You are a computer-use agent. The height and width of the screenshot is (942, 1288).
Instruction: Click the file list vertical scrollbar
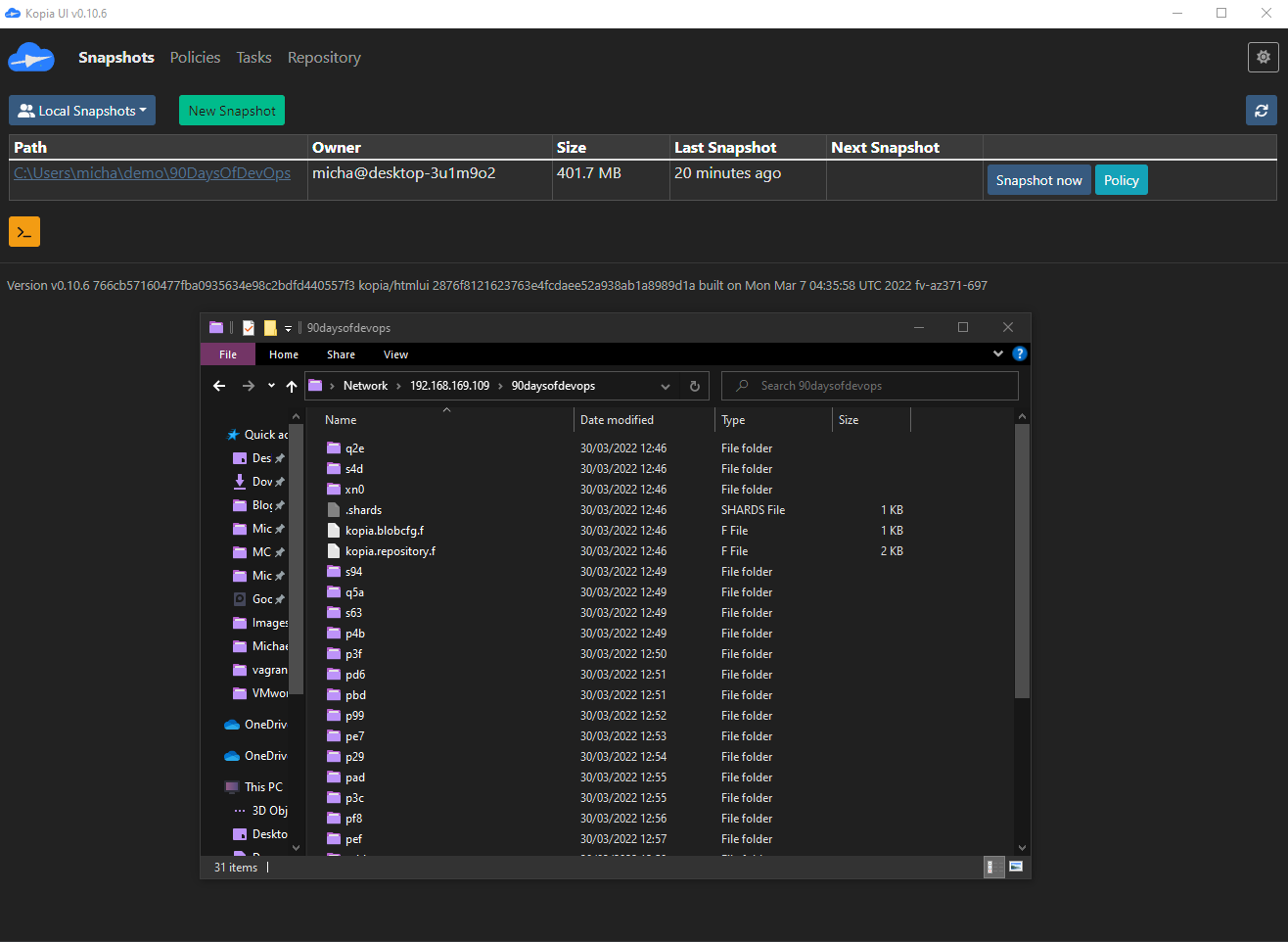coord(1022,562)
